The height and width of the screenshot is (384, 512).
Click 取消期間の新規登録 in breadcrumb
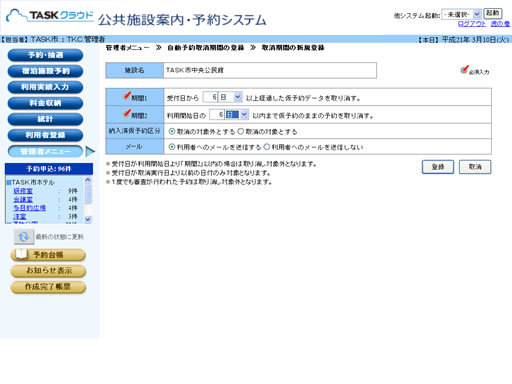pyautogui.click(x=293, y=48)
